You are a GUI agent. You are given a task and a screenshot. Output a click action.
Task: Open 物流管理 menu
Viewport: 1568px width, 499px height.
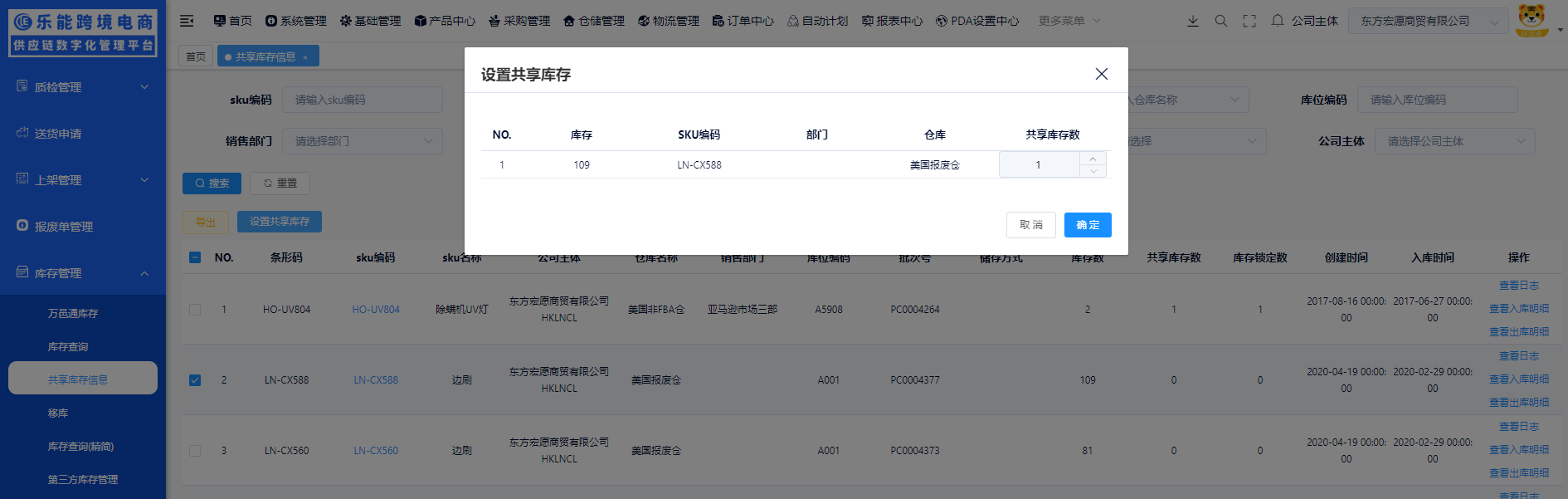point(669,21)
